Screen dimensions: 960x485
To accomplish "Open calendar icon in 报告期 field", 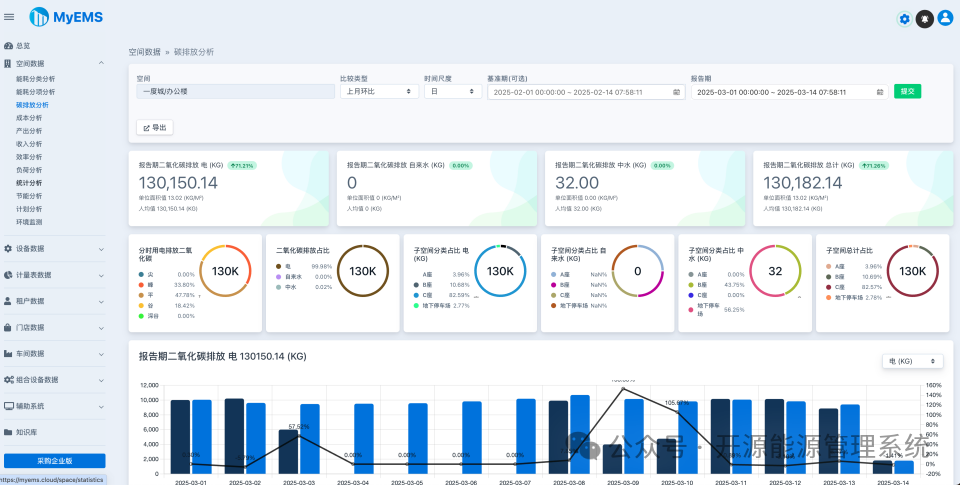I will click(879, 92).
